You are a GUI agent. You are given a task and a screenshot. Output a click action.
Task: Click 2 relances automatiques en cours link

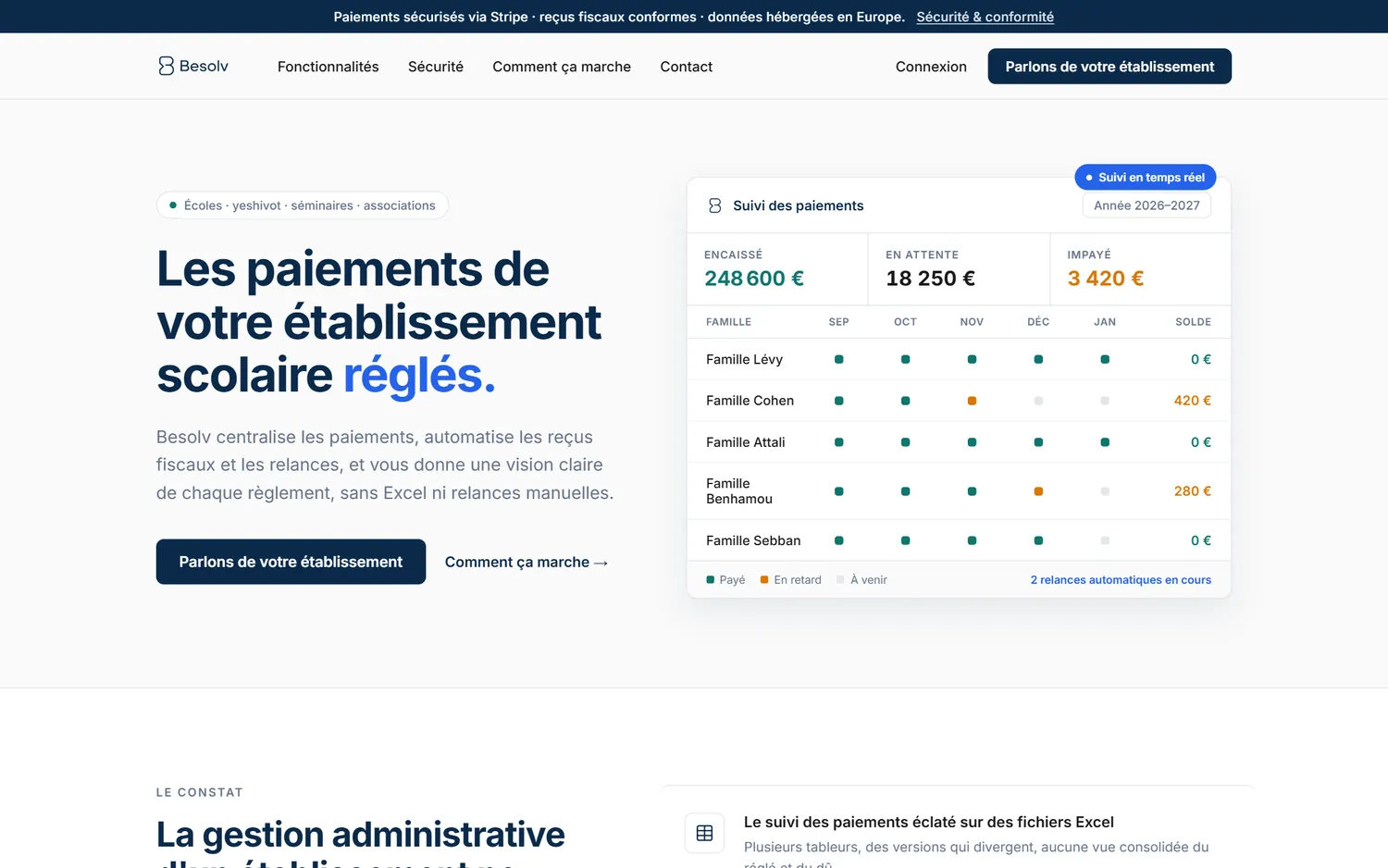point(1121,579)
